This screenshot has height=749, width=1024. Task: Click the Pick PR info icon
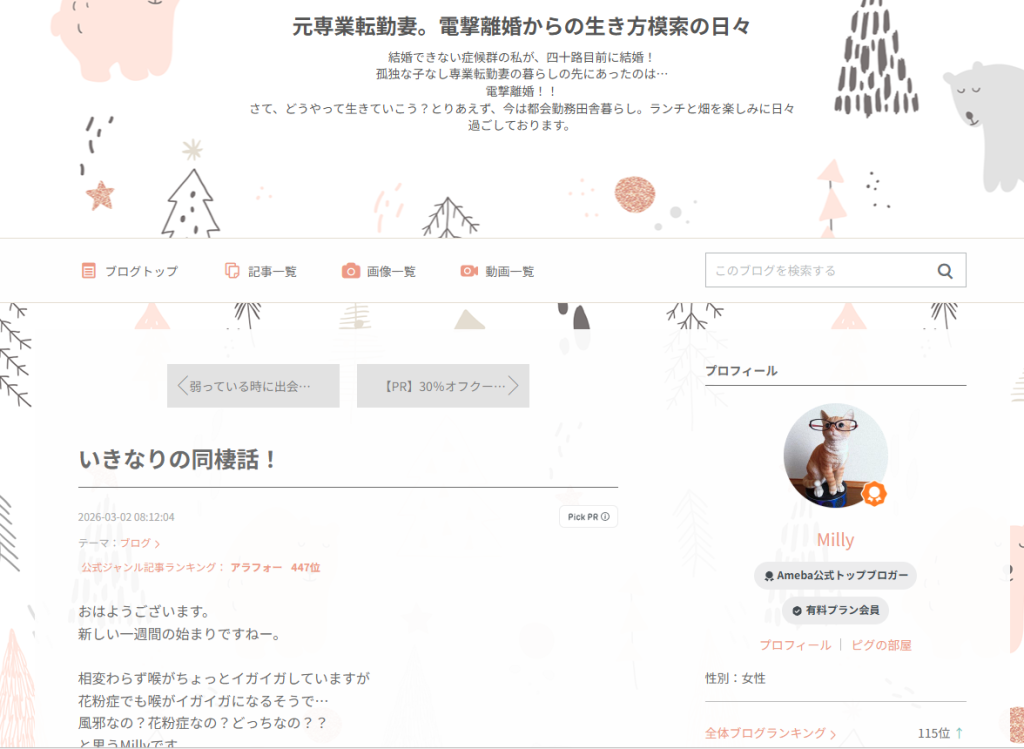tap(605, 517)
